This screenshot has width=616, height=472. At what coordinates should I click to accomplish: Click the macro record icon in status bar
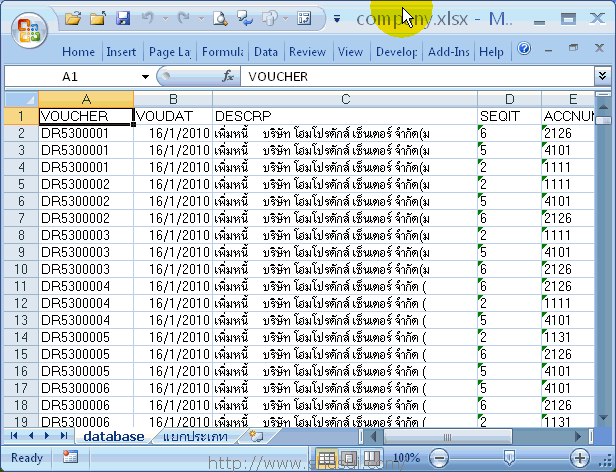(x=70, y=457)
